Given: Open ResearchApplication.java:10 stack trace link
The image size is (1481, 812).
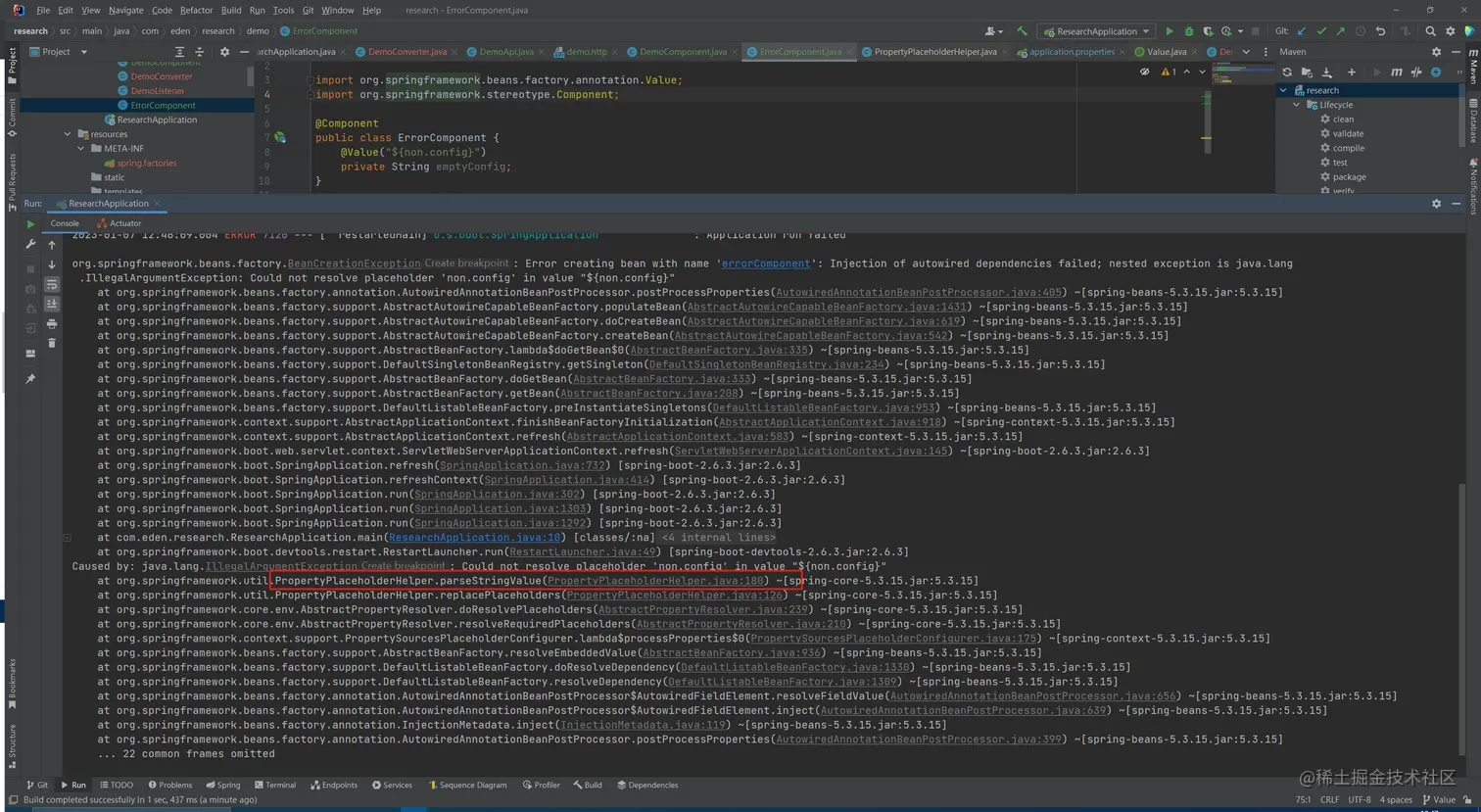Looking at the screenshot, I should coord(475,538).
